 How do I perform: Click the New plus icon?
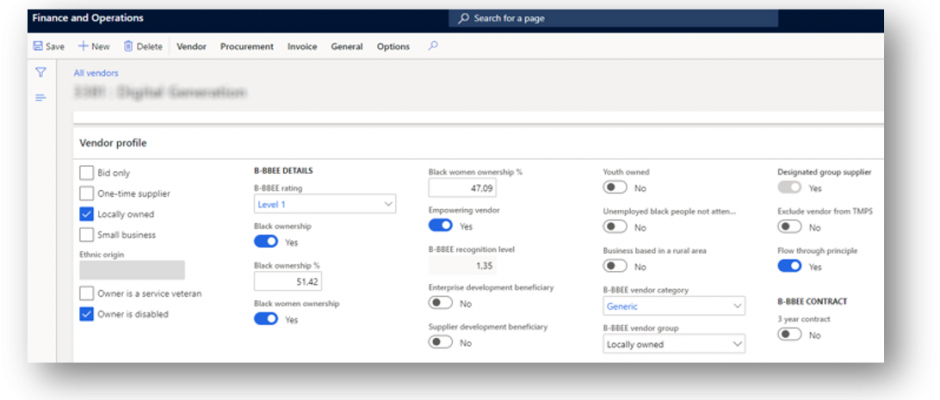83,46
